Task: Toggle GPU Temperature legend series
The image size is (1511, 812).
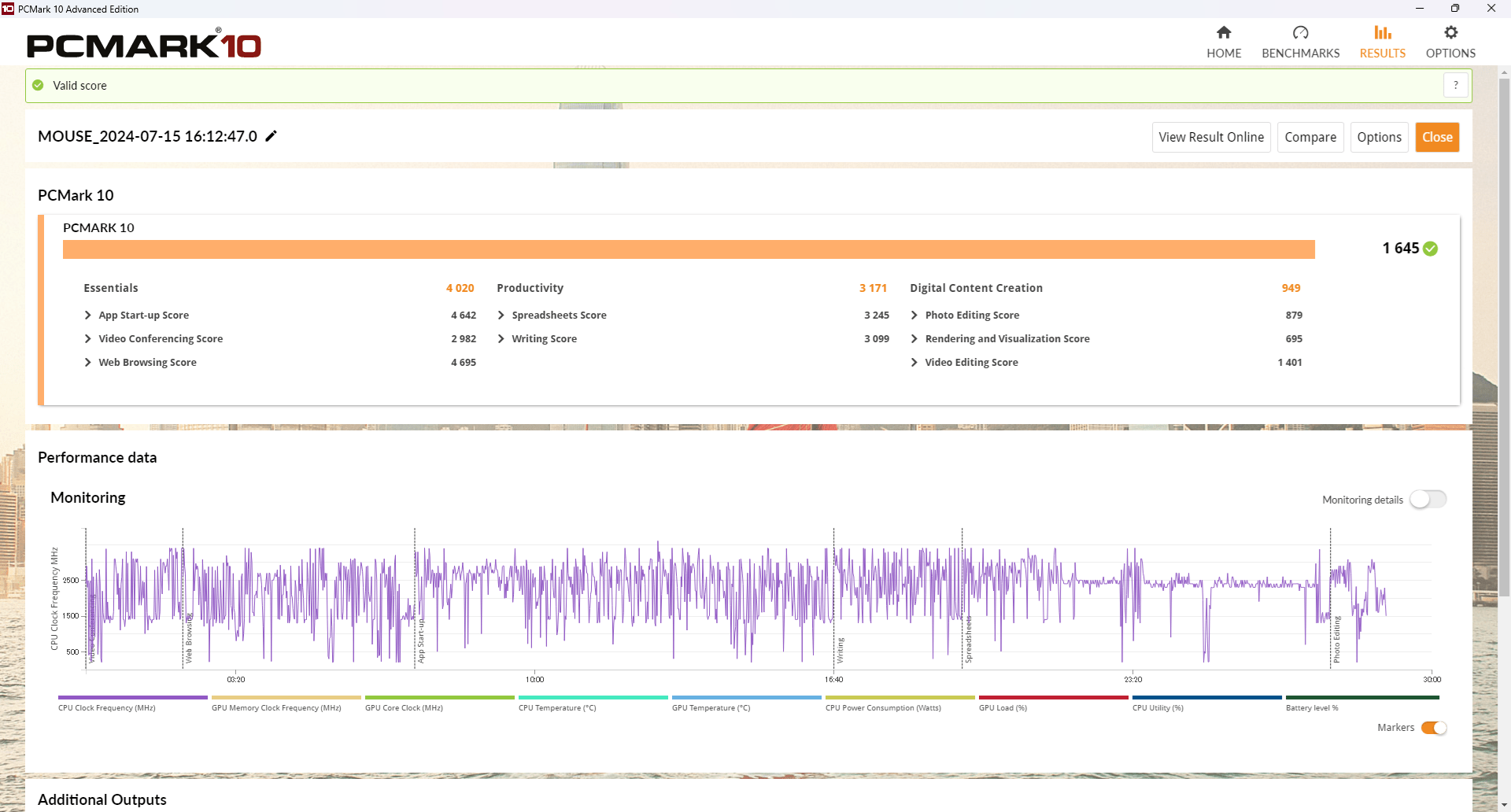Action: [746, 703]
